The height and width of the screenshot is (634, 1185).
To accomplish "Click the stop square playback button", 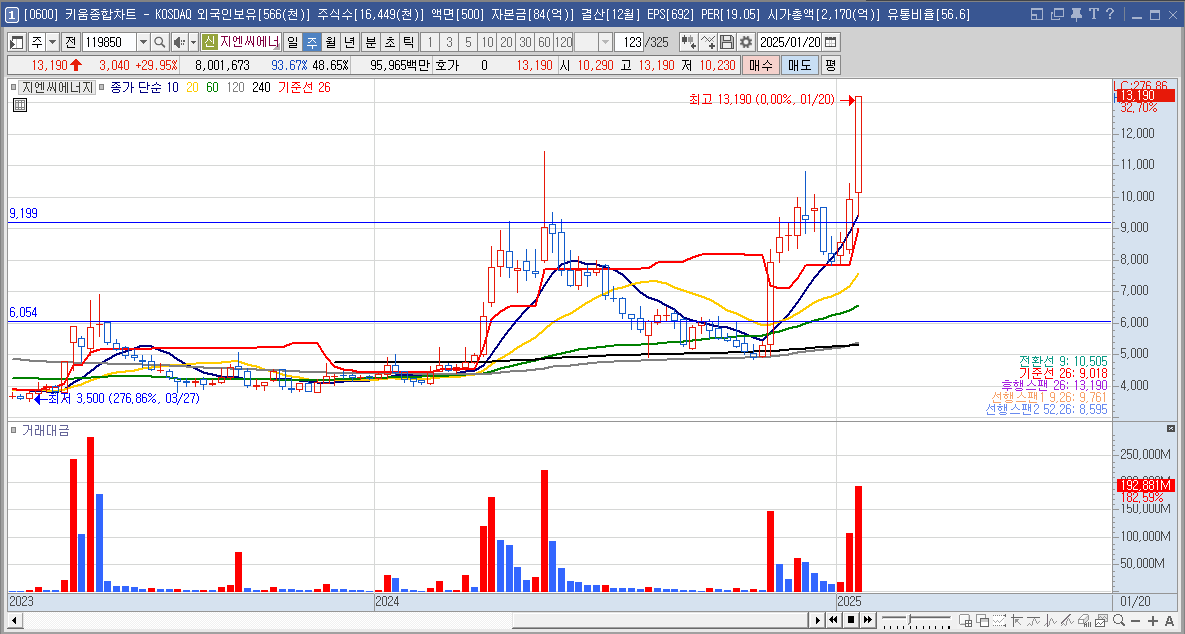I will click(x=851, y=620).
